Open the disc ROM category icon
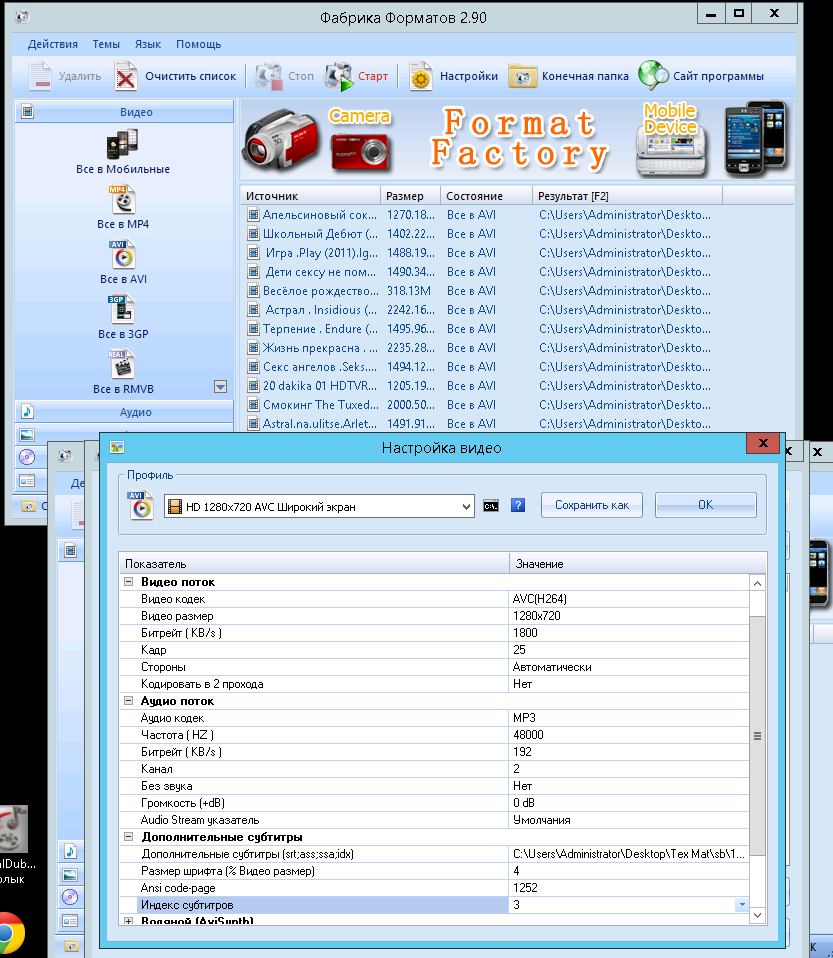 coord(27,457)
